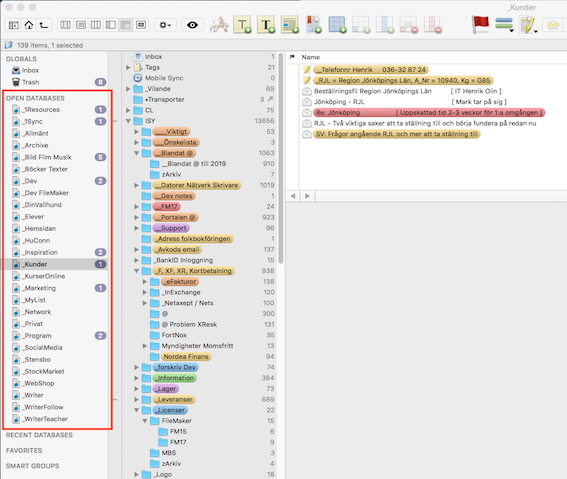Click the delete column table icon

click(433, 25)
